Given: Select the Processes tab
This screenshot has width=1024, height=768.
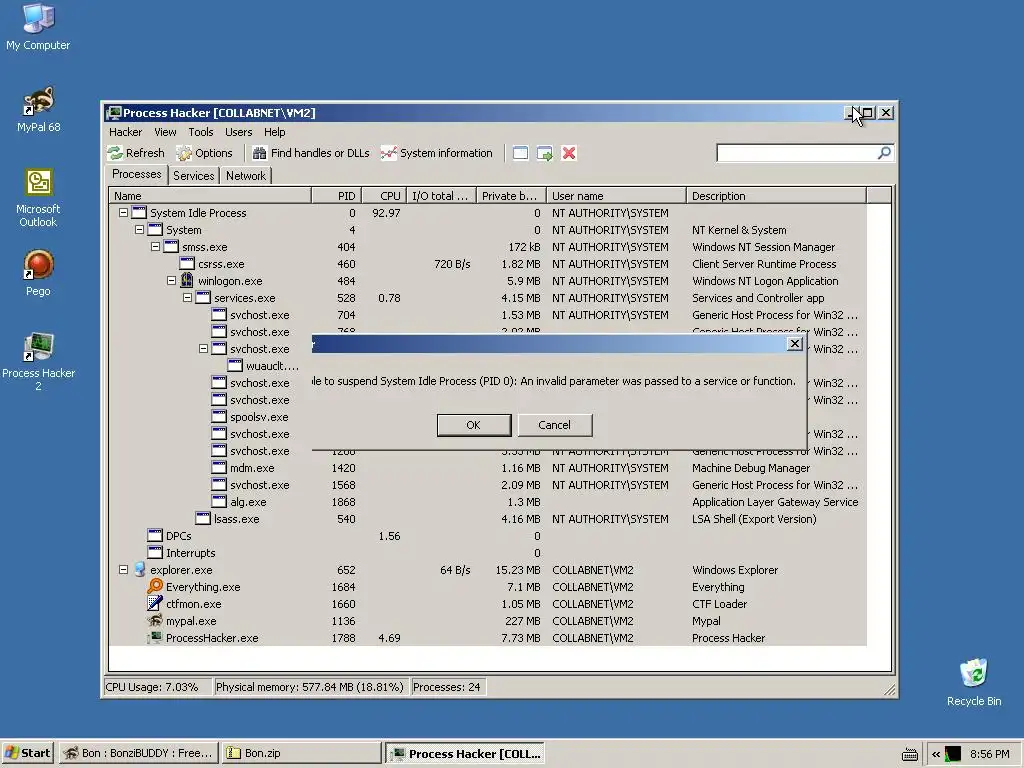Looking at the screenshot, I should pos(136,174).
